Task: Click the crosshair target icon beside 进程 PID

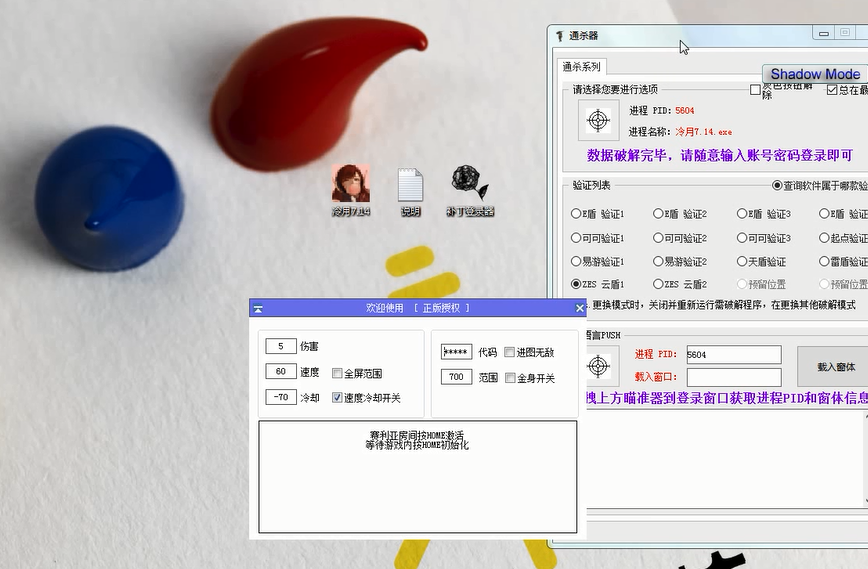Action: [598, 120]
